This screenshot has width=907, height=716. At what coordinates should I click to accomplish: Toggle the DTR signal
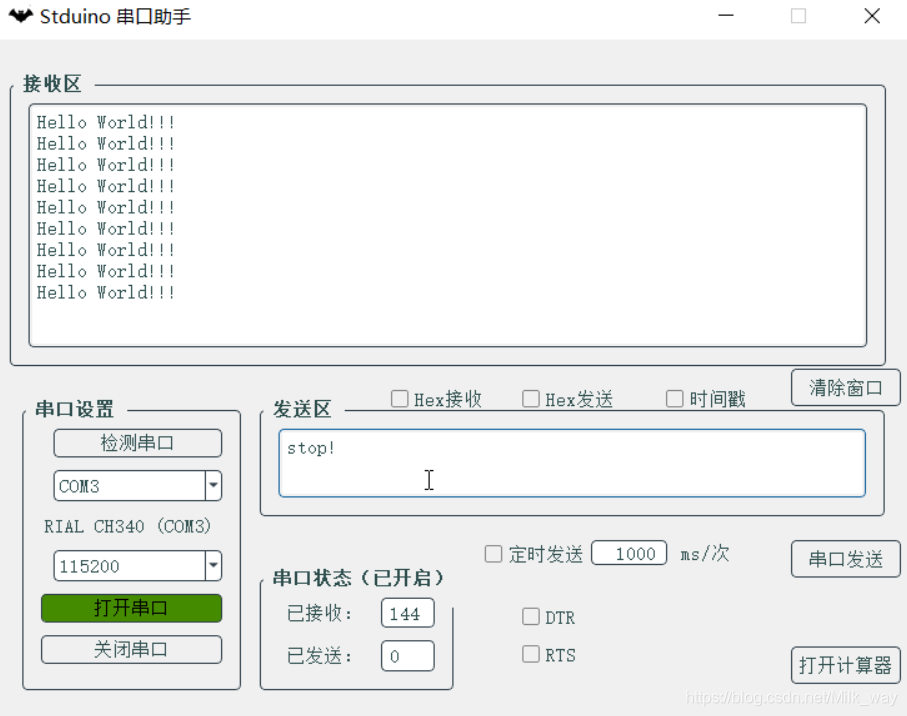tap(531, 617)
